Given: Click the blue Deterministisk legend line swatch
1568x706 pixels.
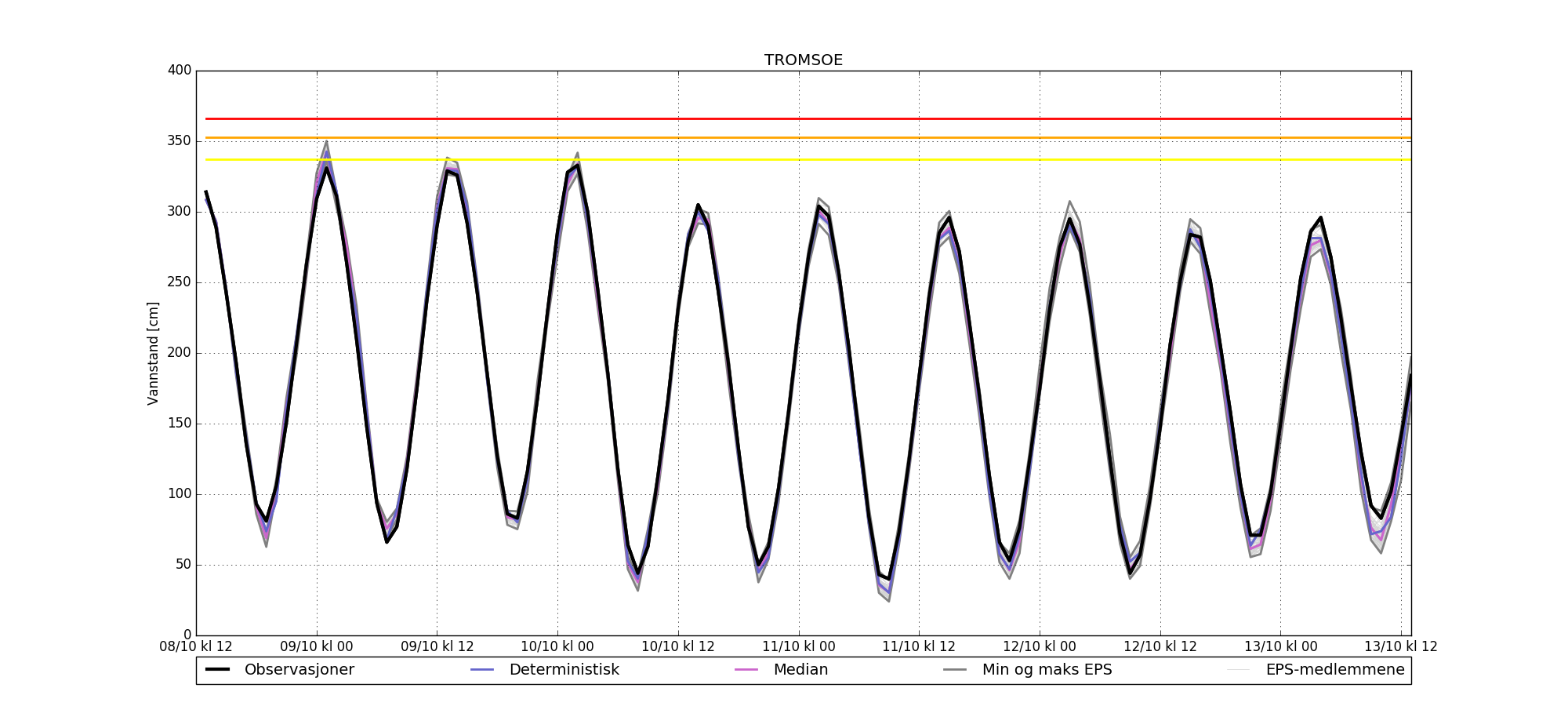Looking at the screenshot, I should coord(482,670).
